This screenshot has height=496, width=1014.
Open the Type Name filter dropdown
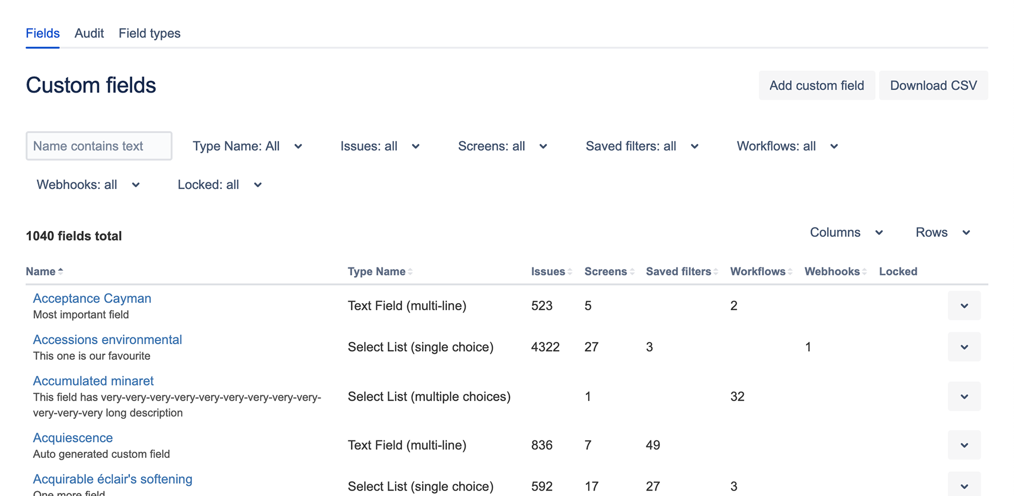pos(247,146)
